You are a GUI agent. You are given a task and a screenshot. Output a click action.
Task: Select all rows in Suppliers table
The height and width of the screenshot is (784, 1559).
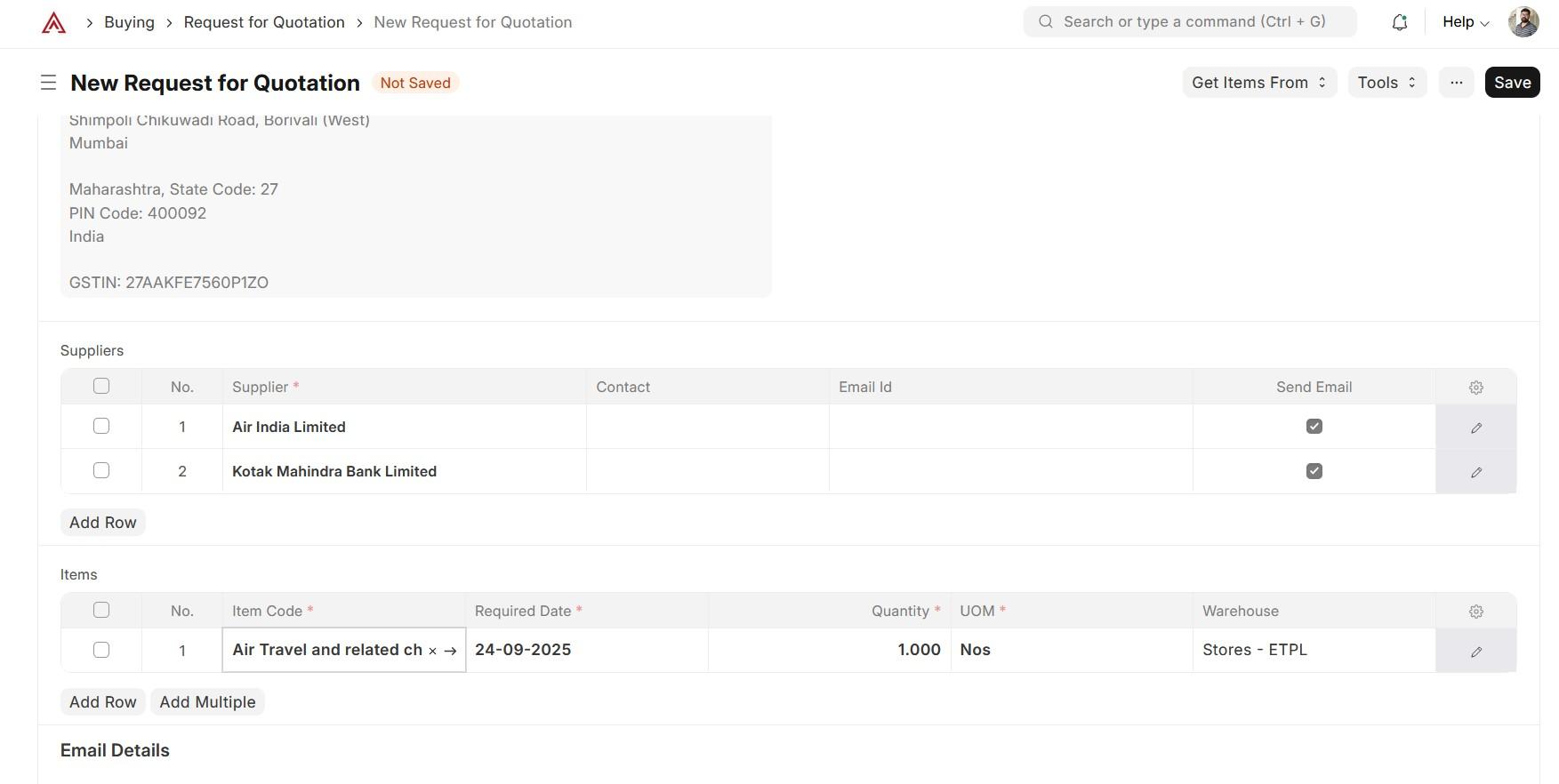point(101,386)
